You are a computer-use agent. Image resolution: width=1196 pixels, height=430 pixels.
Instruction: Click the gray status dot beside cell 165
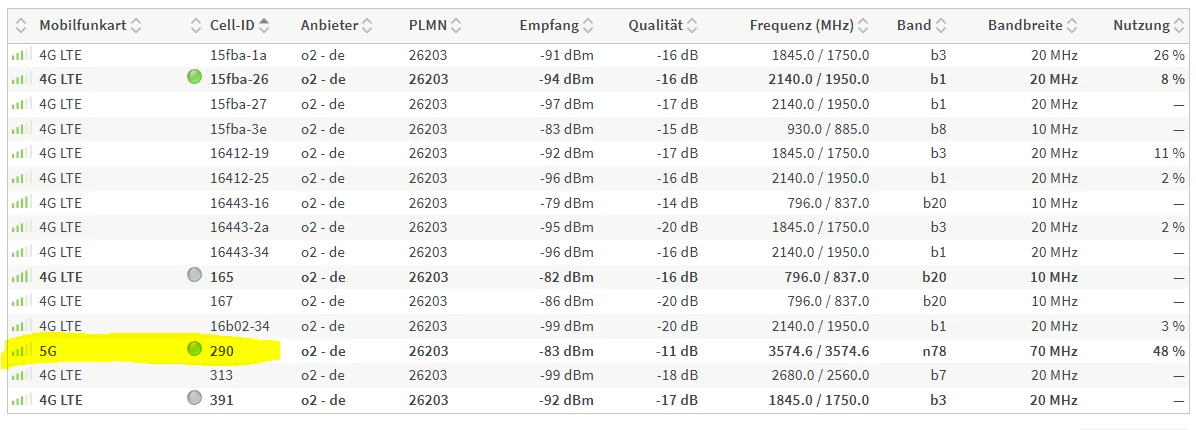point(195,274)
